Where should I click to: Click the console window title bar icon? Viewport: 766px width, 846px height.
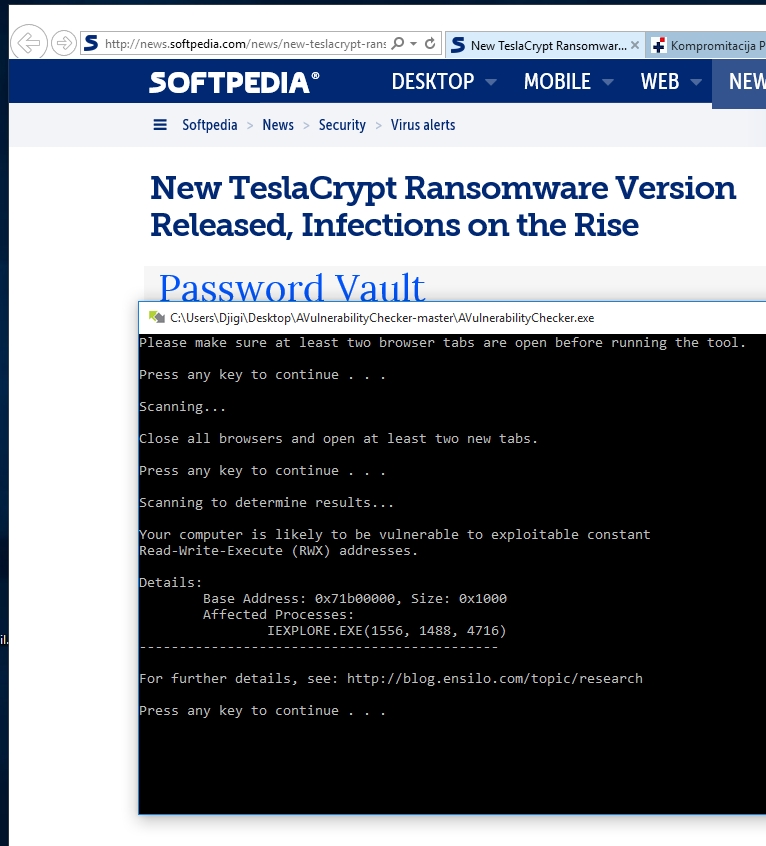[x=156, y=317]
